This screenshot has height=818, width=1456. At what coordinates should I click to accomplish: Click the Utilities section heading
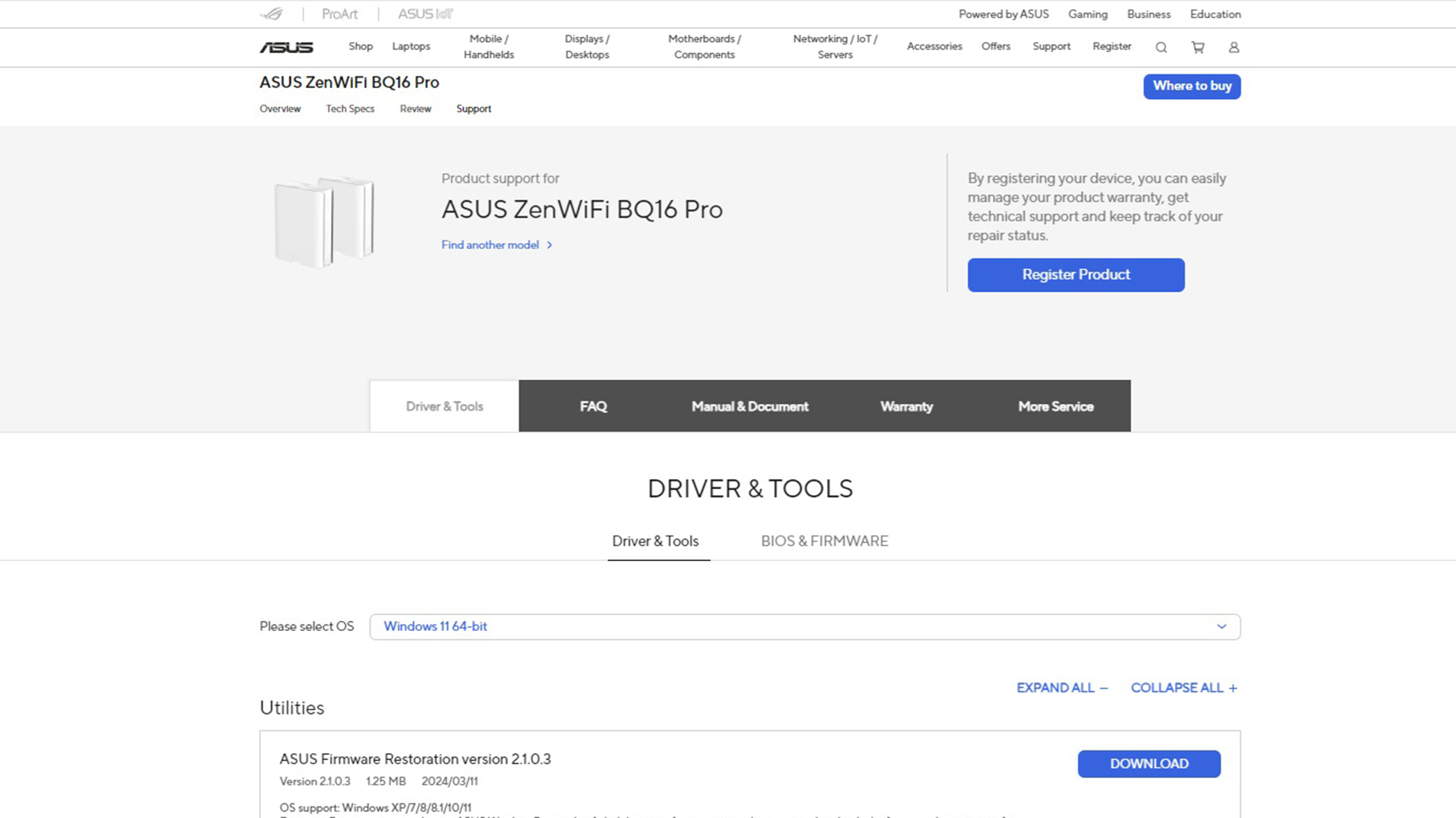(x=292, y=707)
